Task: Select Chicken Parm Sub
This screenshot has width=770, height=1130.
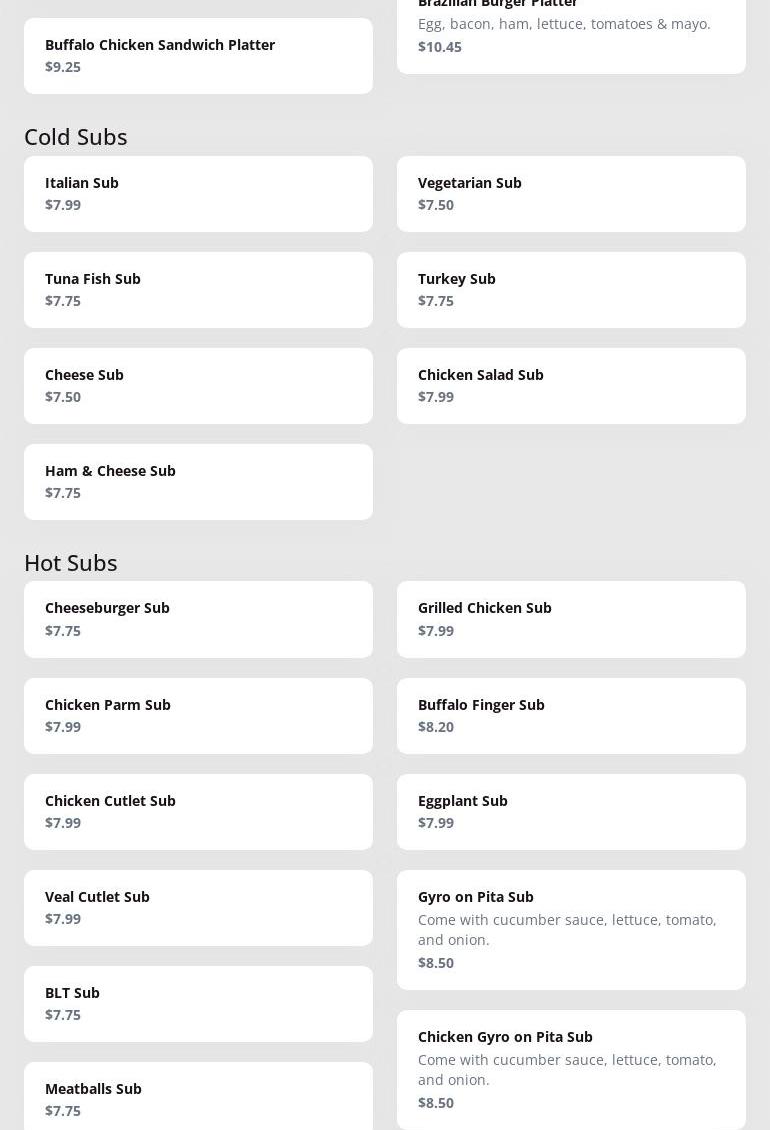Action: [198, 716]
